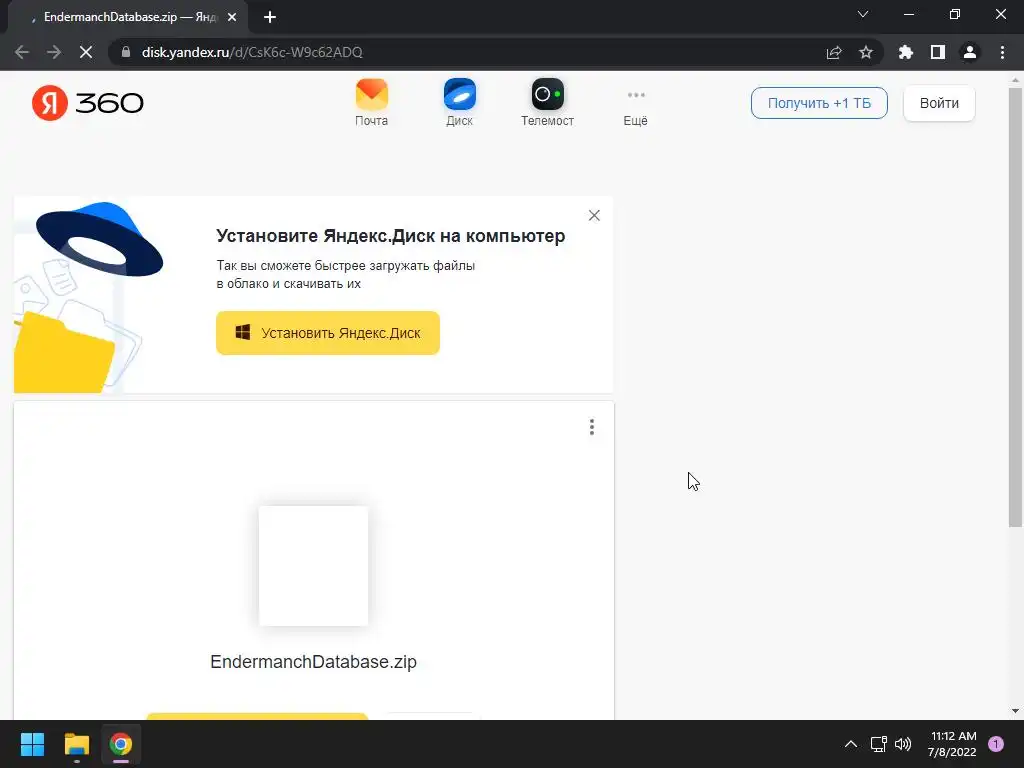
Task: Select the EndermanchDatabase.zip browser tab
Action: click(x=127, y=18)
